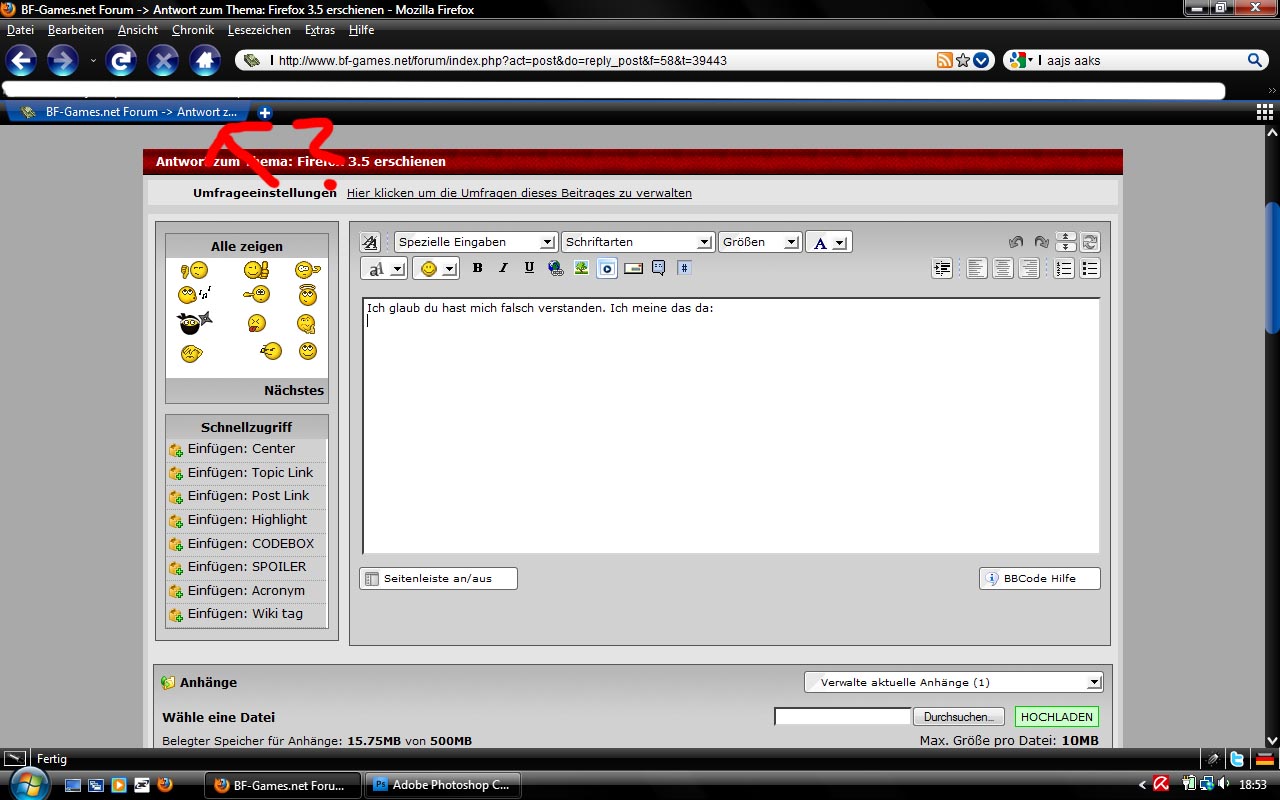Image resolution: width=1280 pixels, height=800 pixels.
Task: Wrap text in quote with speech-bubble icon
Action: pos(659,268)
